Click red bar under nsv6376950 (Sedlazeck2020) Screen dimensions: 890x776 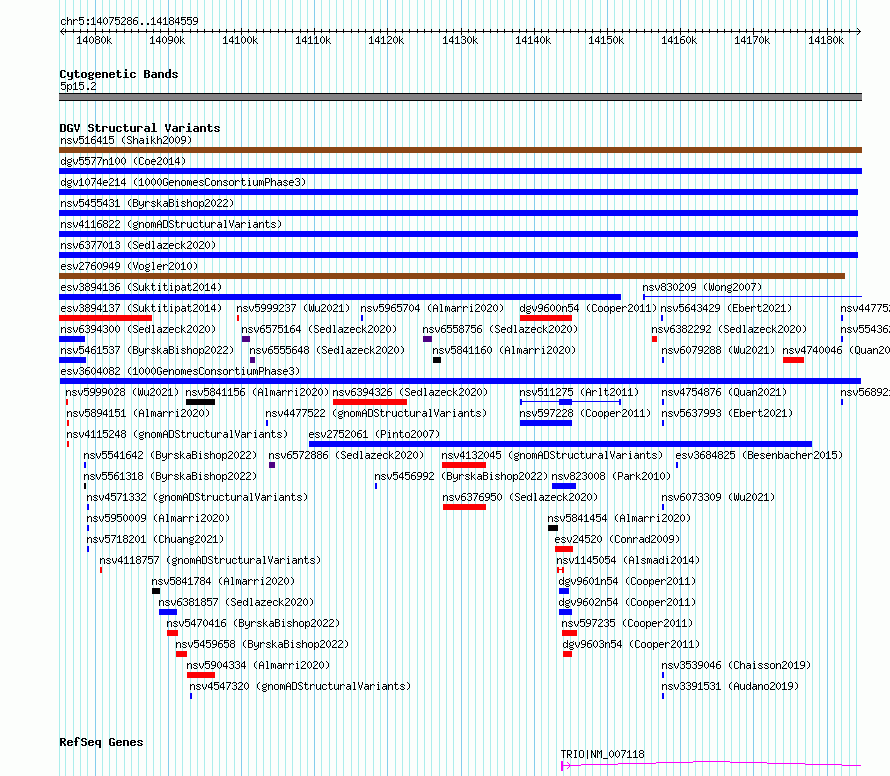pos(464,507)
